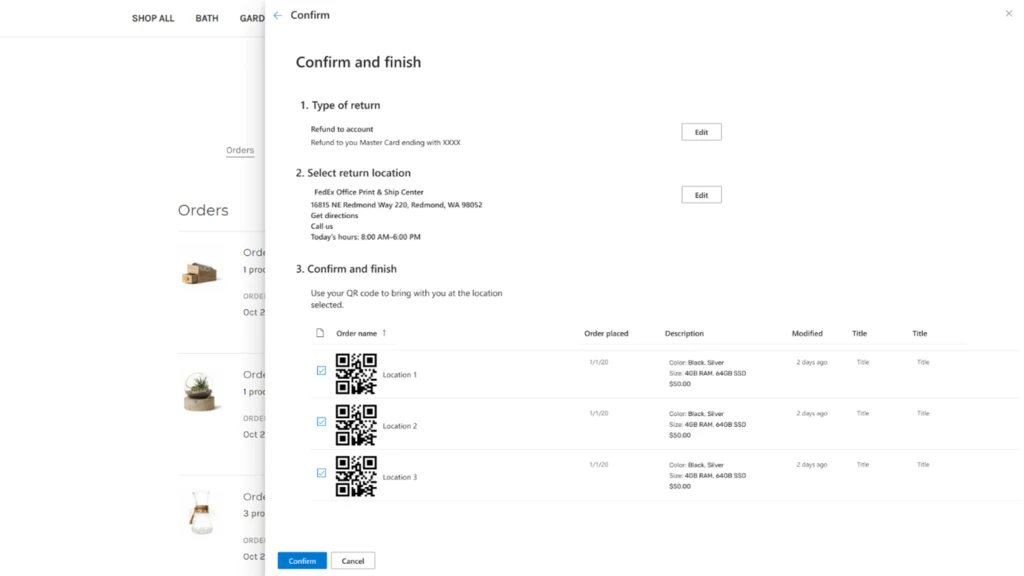Image resolution: width=1024 pixels, height=576 pixels.
Task: Open the BATH menu
Action: click(206, 18)
